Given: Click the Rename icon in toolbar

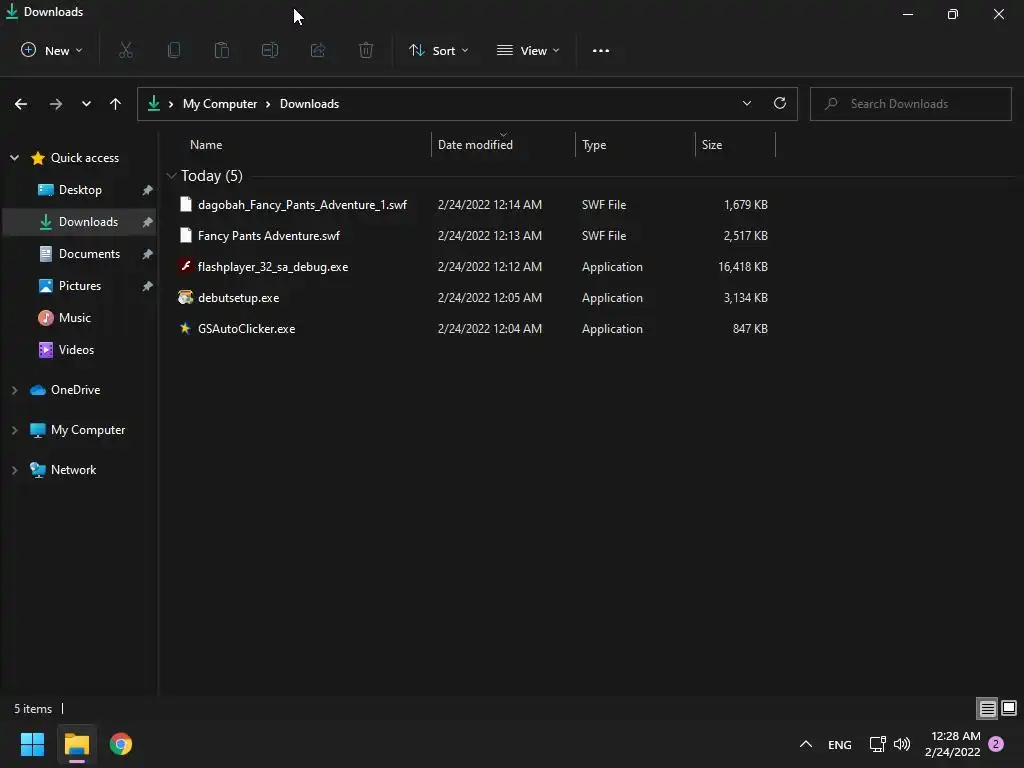Looking at the screenshot, I should coord(270,50).
